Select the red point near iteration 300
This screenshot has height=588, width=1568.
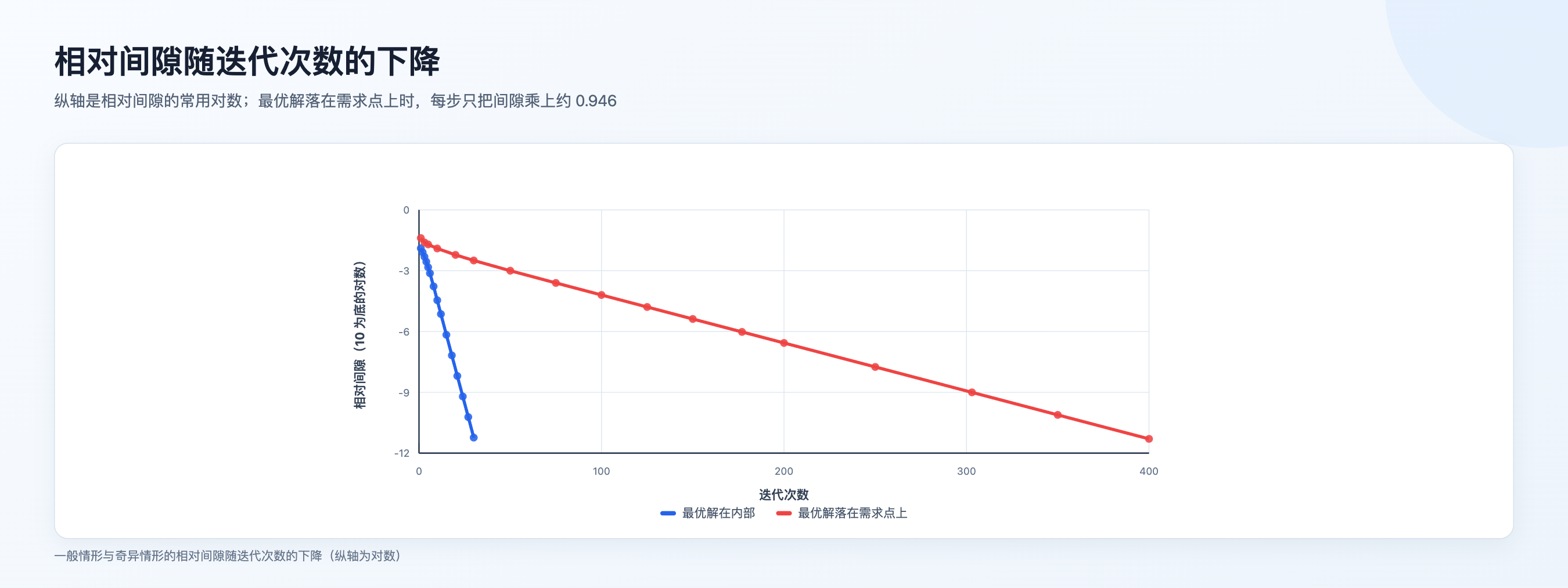[972, 392]
